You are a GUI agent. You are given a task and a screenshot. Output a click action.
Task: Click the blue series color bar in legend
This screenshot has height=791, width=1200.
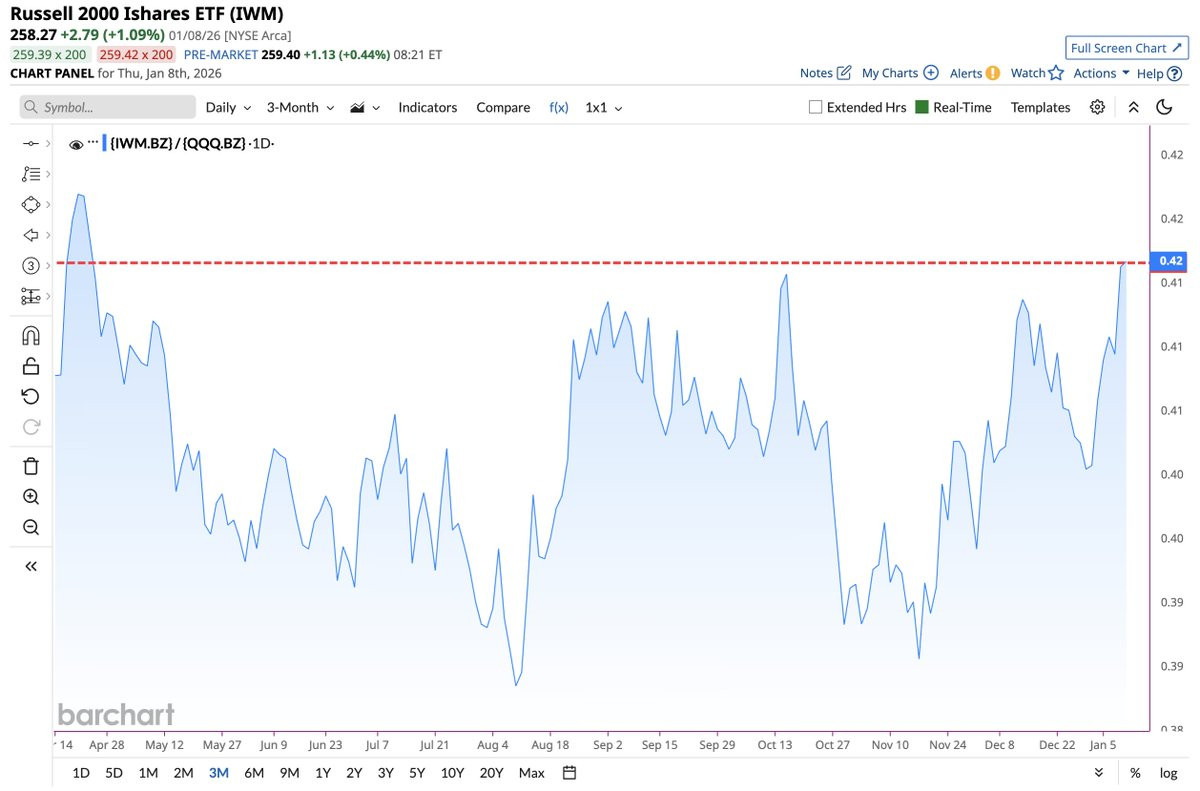coord(104,144)
